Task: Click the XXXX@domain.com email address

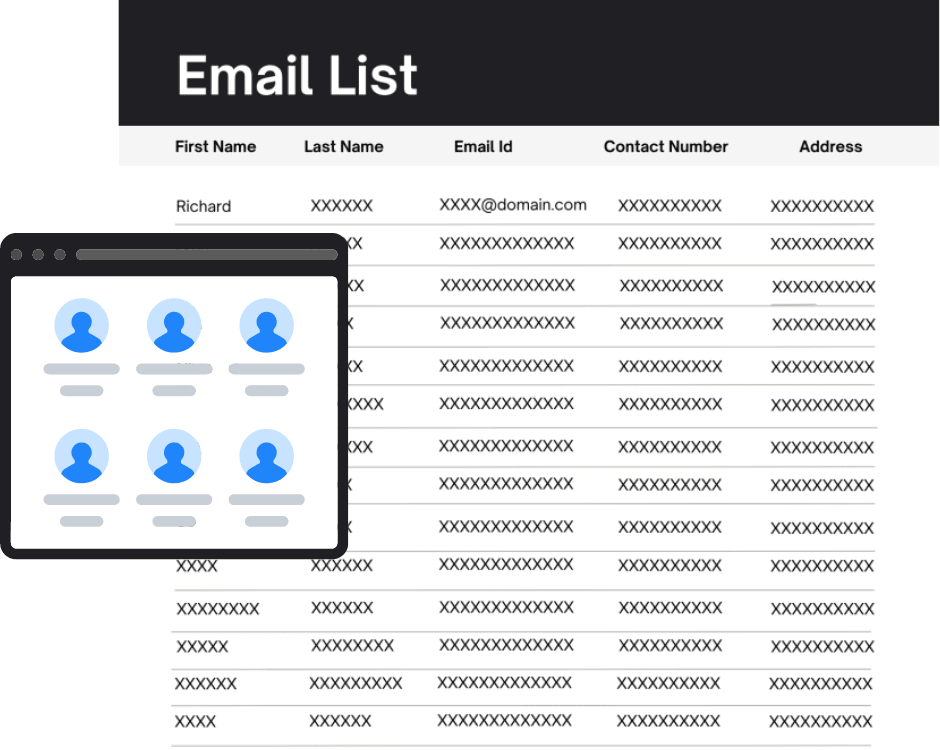Action: [513, 205]
